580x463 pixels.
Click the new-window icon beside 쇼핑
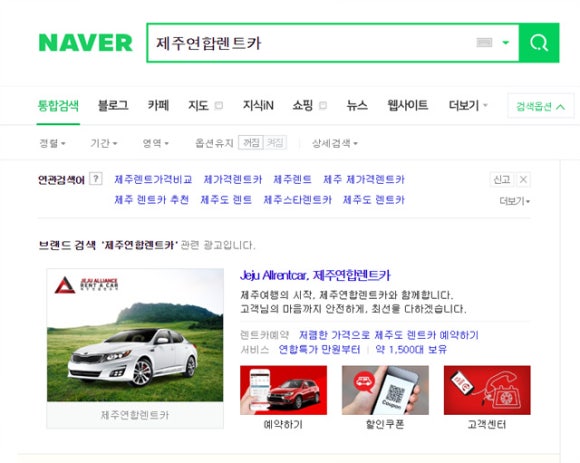click(x=323, y=106)
